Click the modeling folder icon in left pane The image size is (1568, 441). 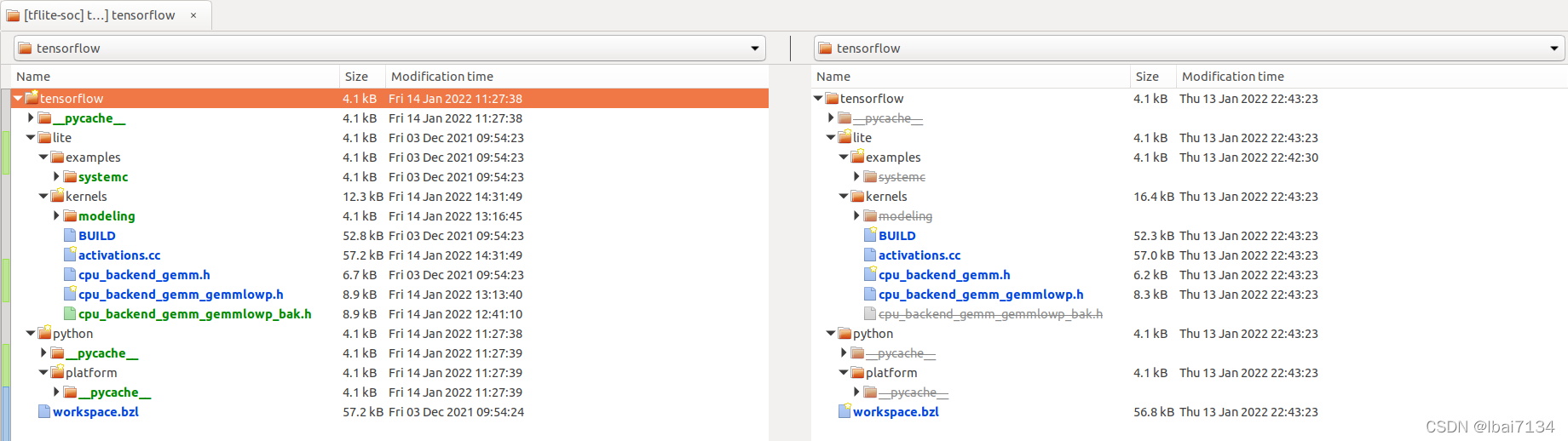point(70,215)
